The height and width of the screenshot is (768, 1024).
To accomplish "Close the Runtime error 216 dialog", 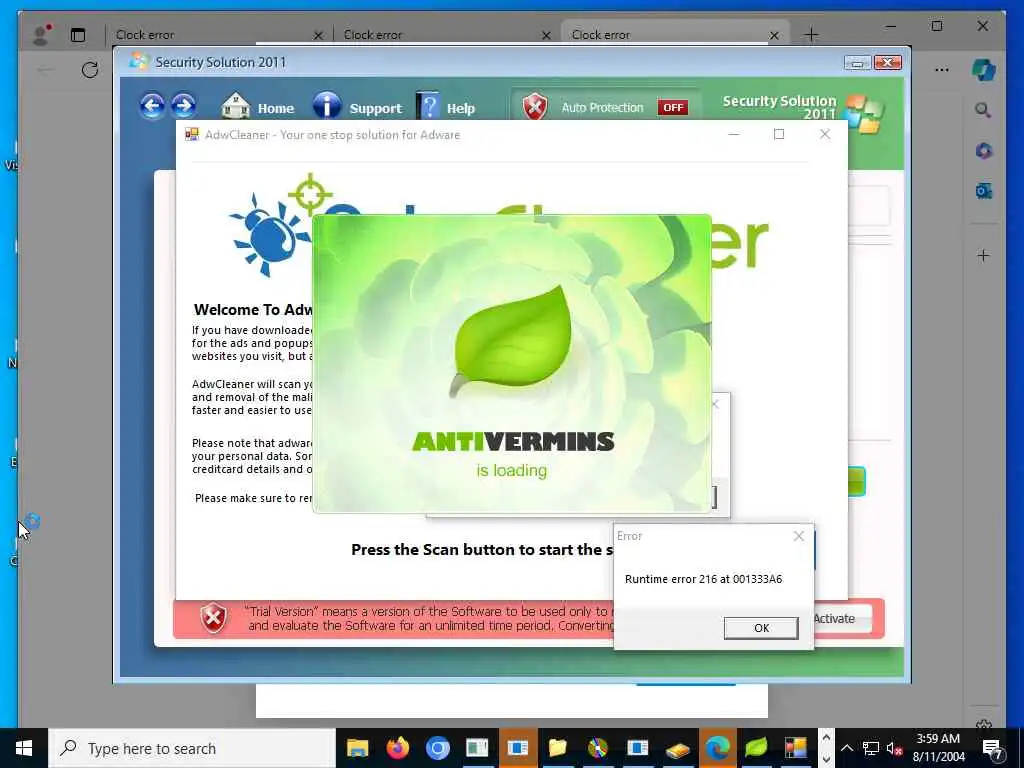I will (x=799, y=536).
